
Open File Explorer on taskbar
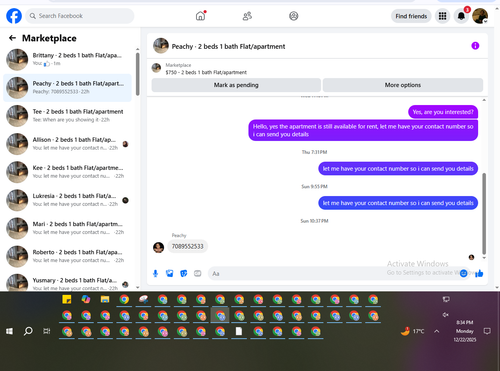[x=105, y=299]
